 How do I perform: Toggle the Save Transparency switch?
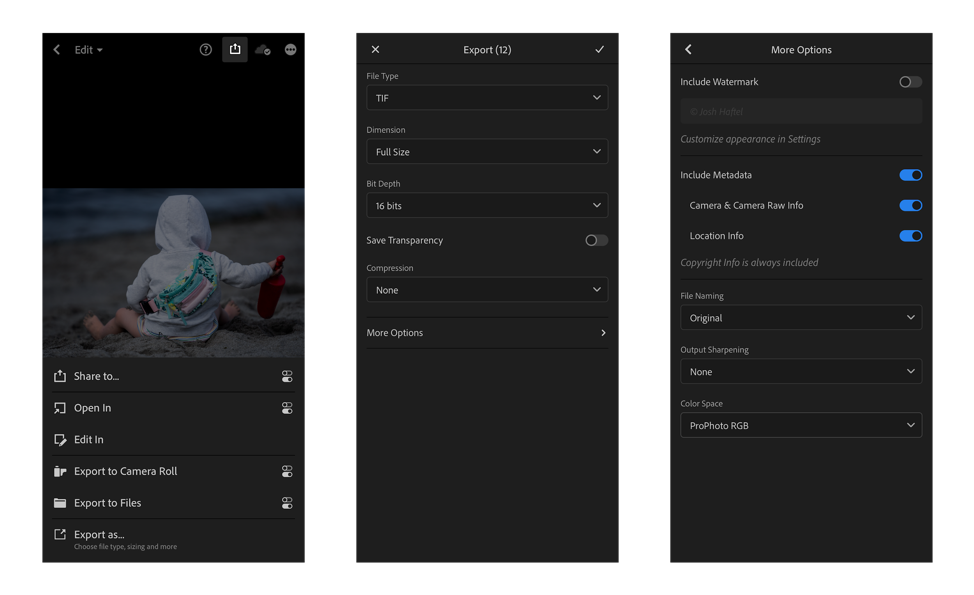[x=596, y=240]
